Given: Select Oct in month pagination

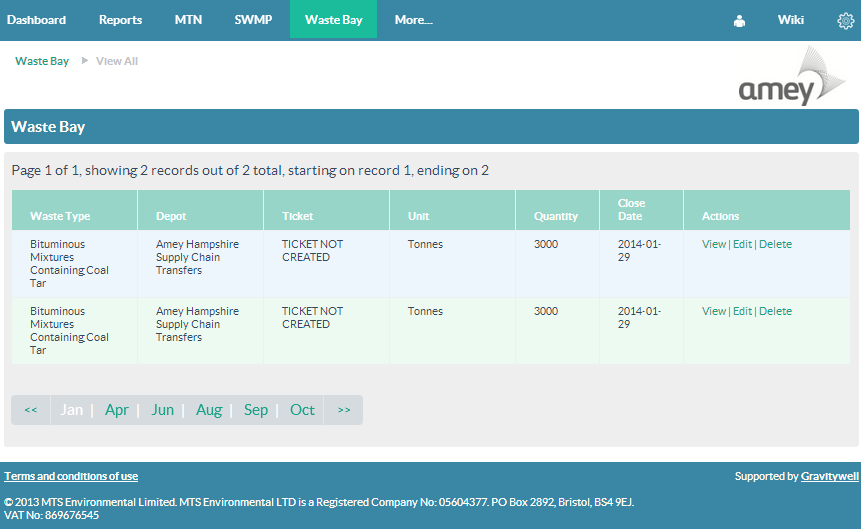Looking at the screenshot, I should pos(302,410).
